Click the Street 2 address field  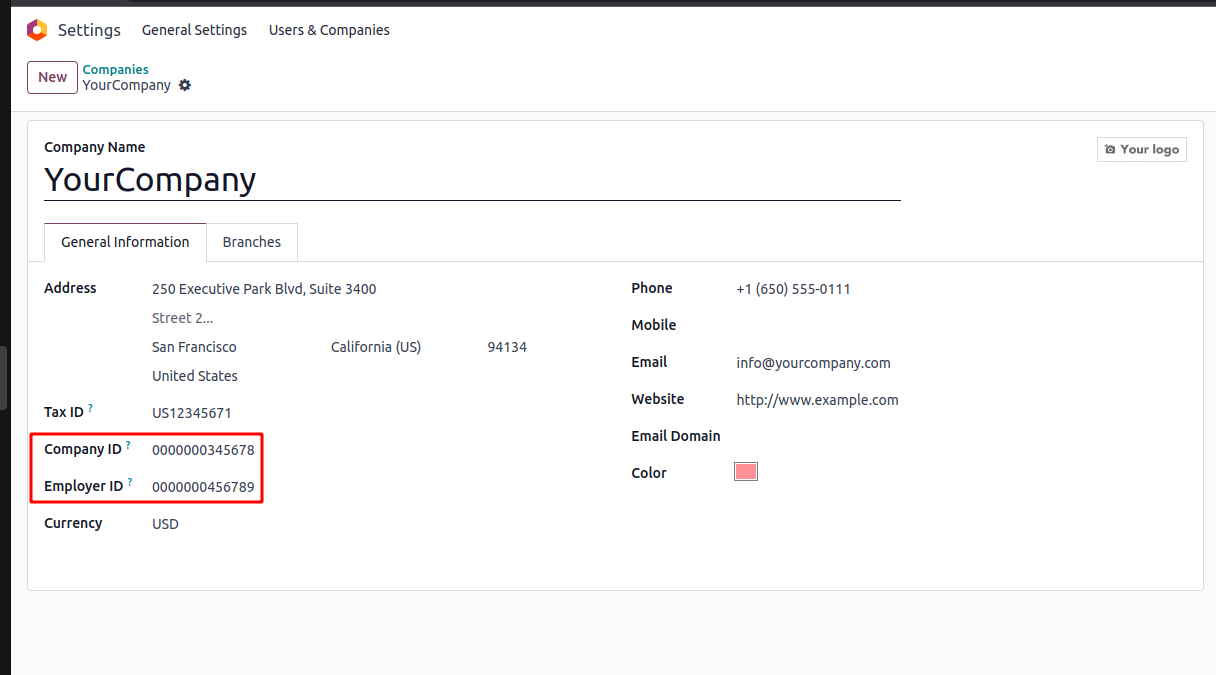point(340,318)
